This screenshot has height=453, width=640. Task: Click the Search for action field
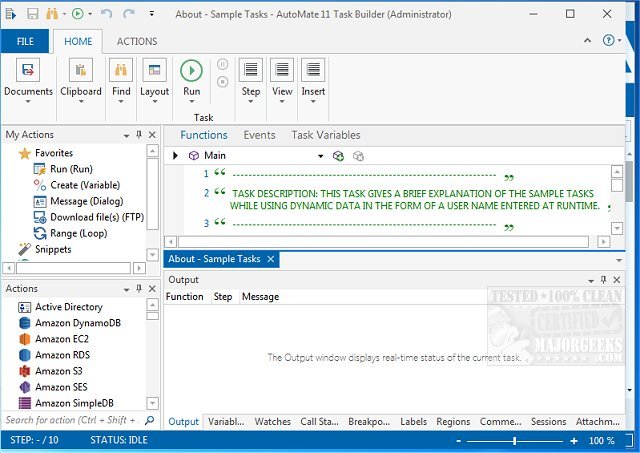coord(72,421)
